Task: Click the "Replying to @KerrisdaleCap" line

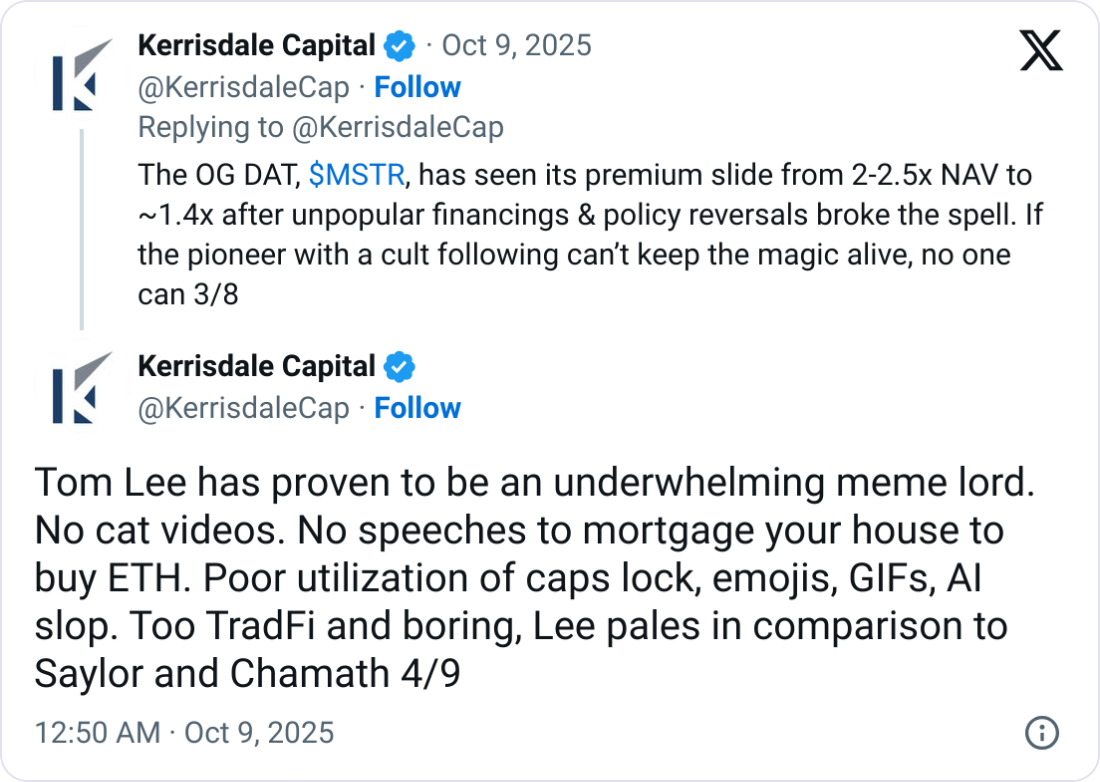Action: pyautogui.click(x=320, y=128)
